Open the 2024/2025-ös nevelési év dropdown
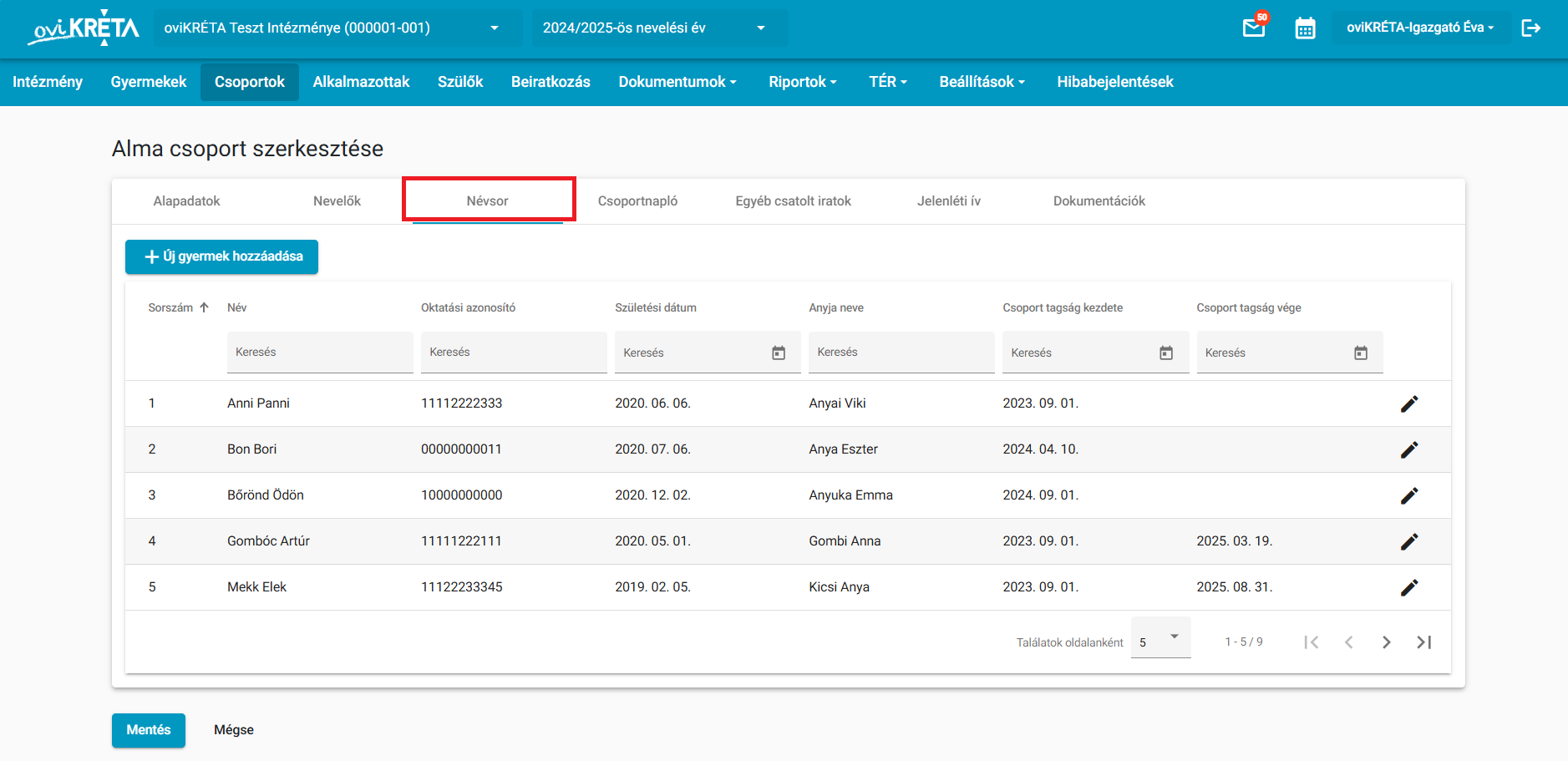The height and width of the screenshot is (761, 1568). 660,28
